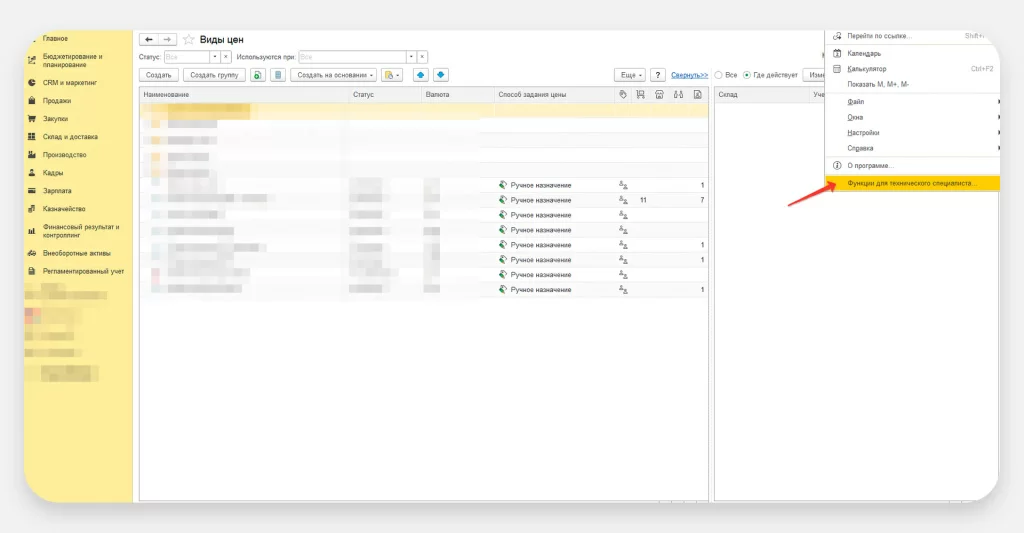Viewport: 1024px width, 533px height.
Task: Open the Используются при dropdown arrow
Action: pos(411,57)
